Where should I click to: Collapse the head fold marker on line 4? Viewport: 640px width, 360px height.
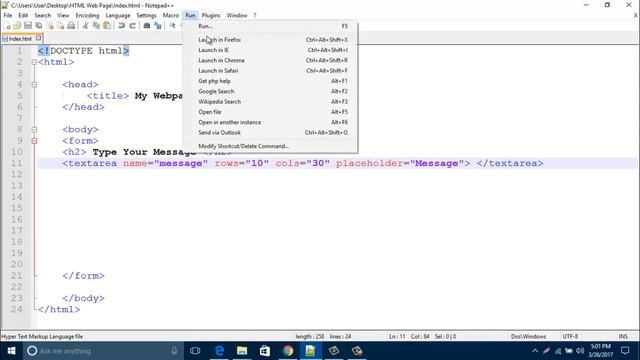pos(34,84)
